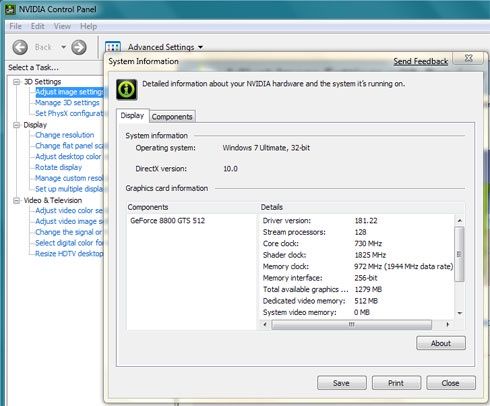Open the Back history dropdown arrow
The height and width of the screenshot is (406, 490).
point(63,47)
